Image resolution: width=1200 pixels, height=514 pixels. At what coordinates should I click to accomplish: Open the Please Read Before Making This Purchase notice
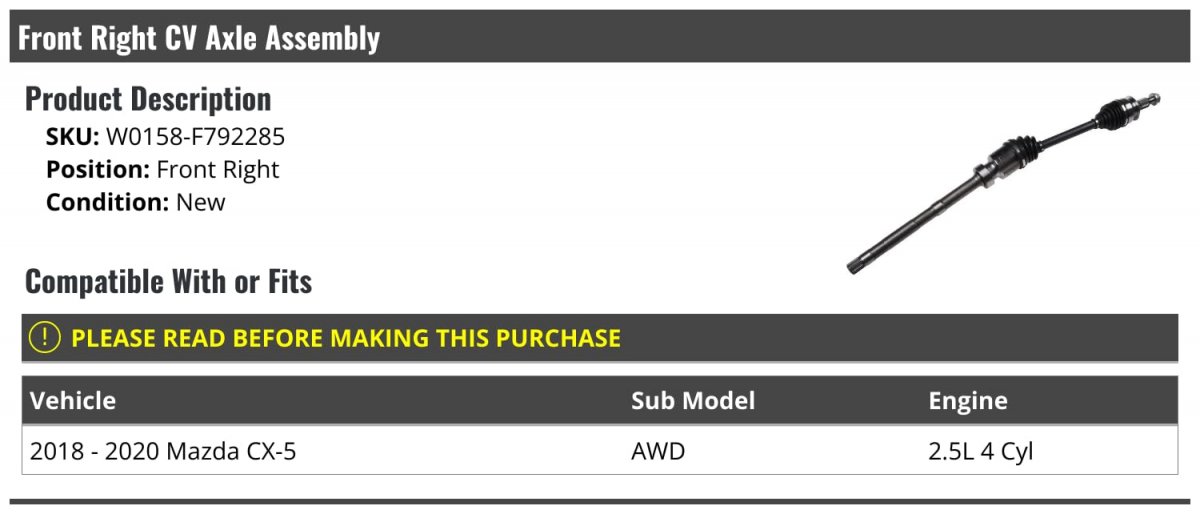point(345,338)
